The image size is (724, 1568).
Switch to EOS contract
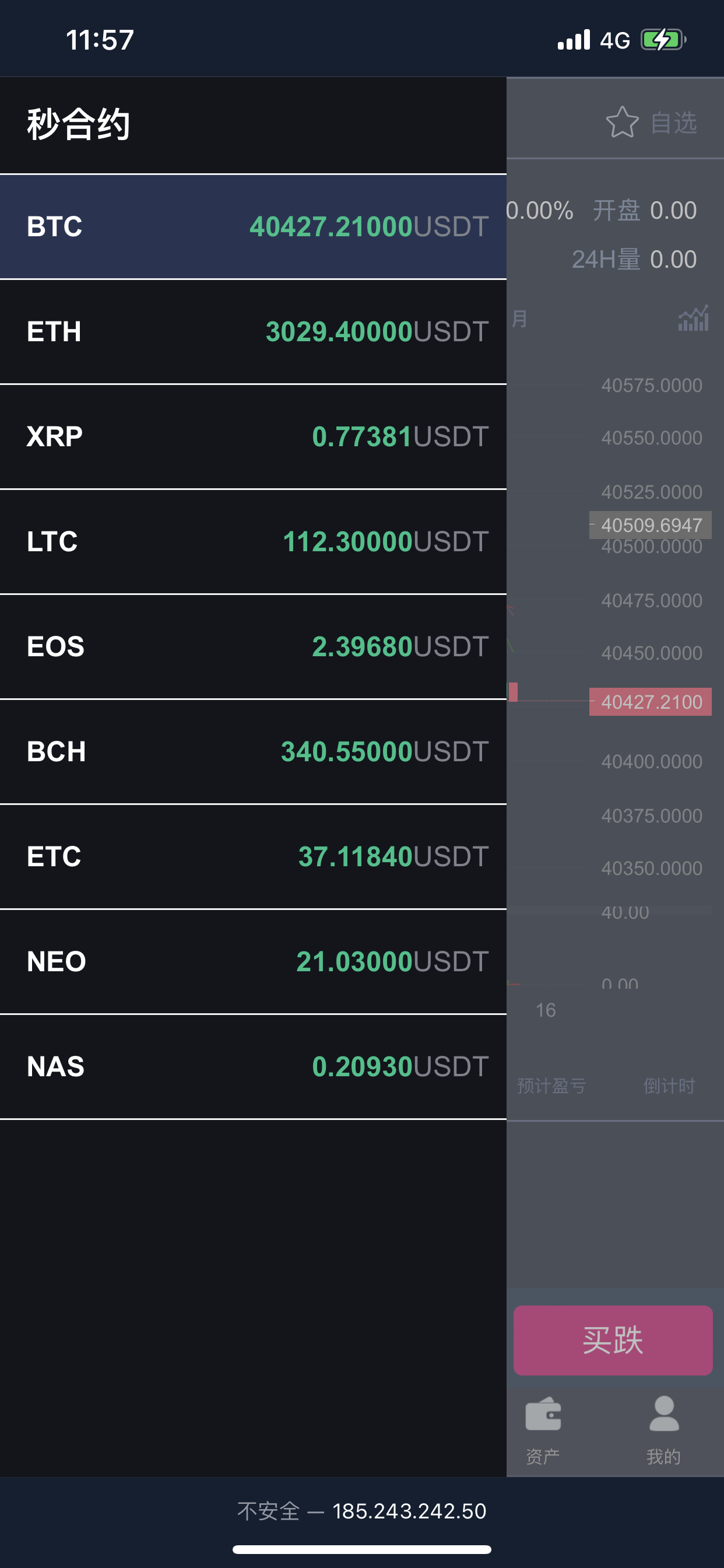pos(253,646)
